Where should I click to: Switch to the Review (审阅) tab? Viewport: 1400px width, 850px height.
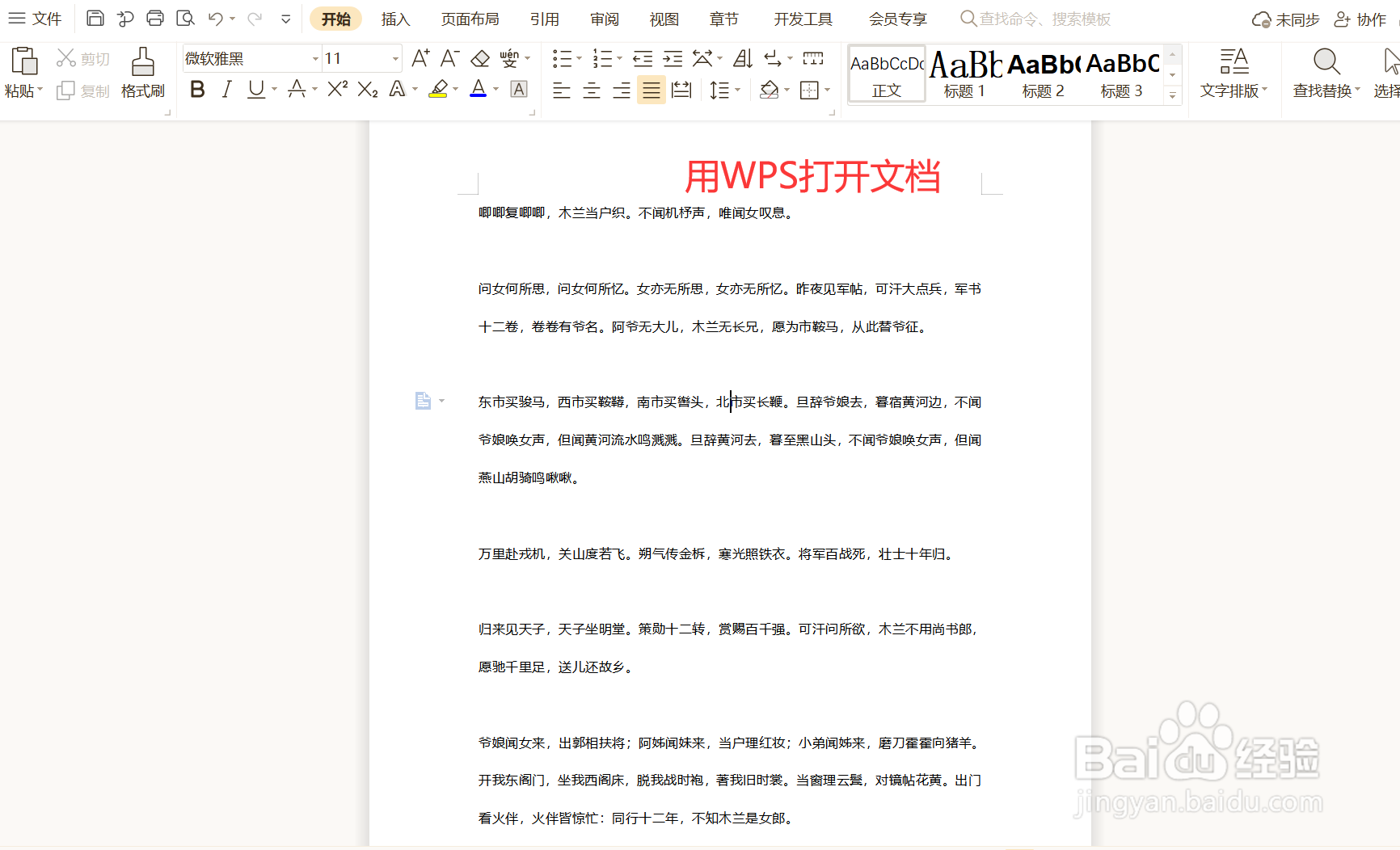click(604, 19)
